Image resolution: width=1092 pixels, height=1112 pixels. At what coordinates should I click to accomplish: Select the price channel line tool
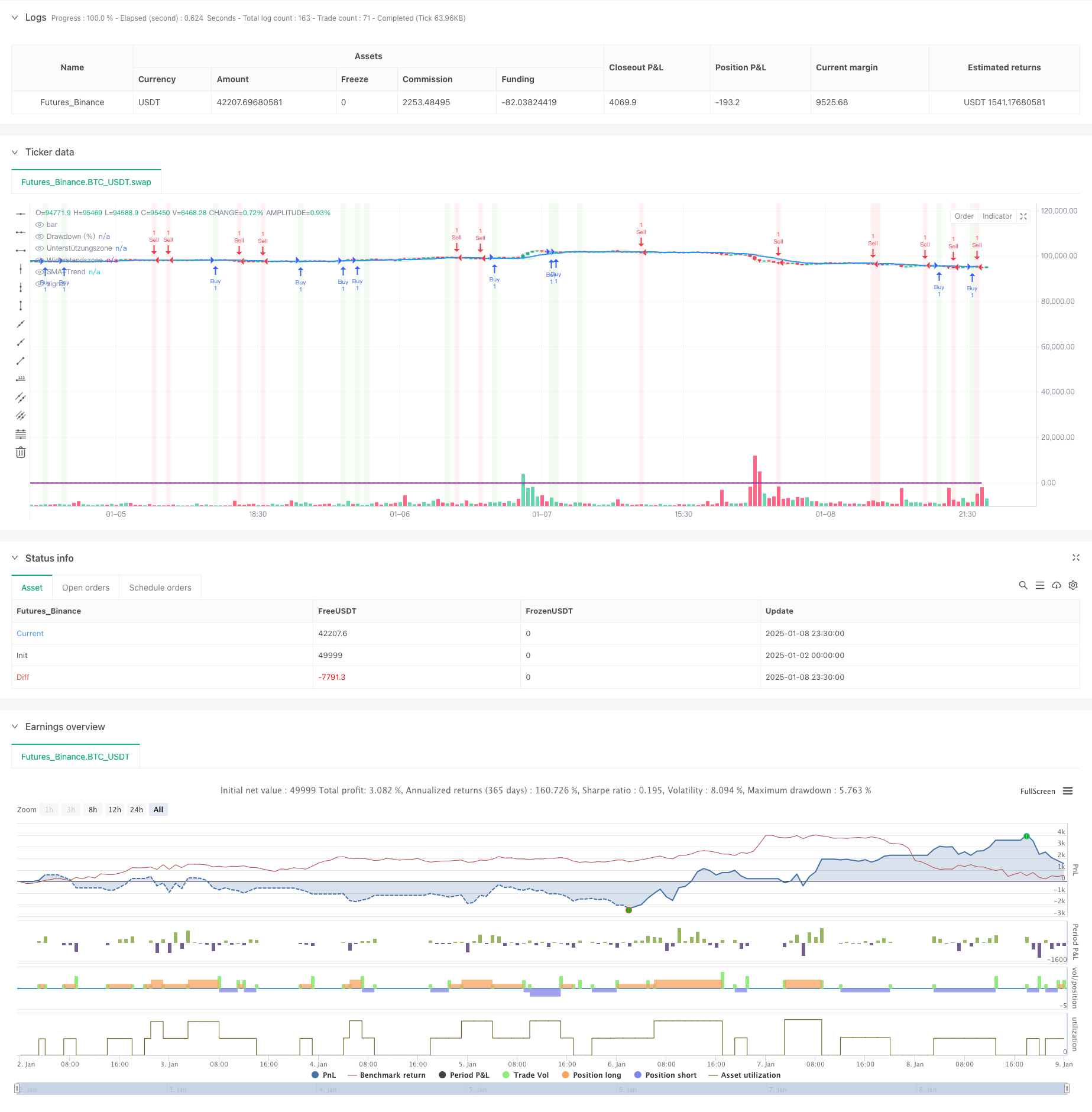(x=21, y=397)
